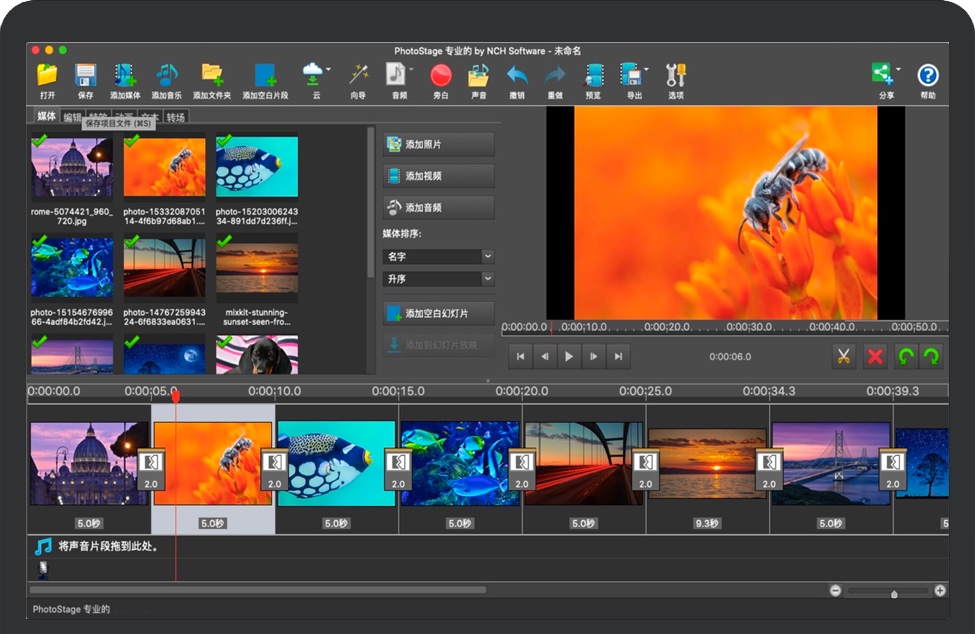Click the red 旁白 narration record icon

(441, 76)
